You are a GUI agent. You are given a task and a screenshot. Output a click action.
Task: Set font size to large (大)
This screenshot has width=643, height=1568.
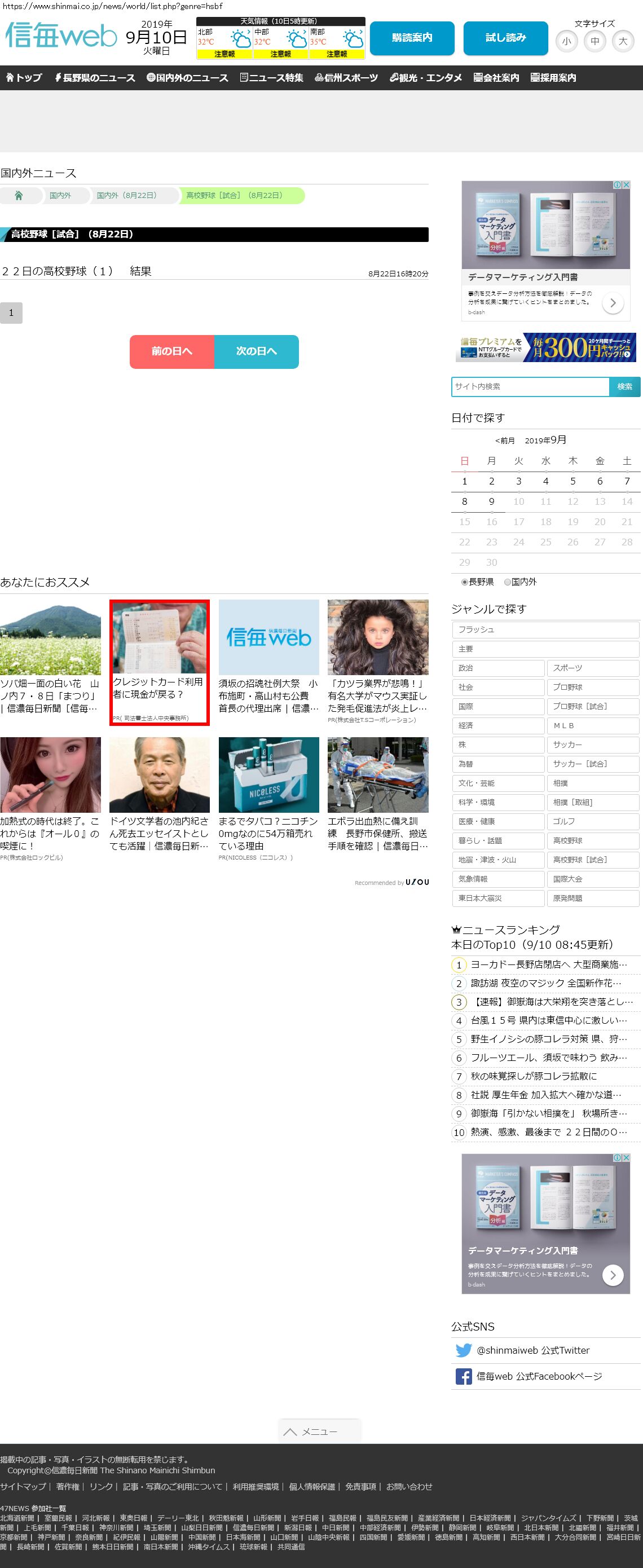coord(623,41)
